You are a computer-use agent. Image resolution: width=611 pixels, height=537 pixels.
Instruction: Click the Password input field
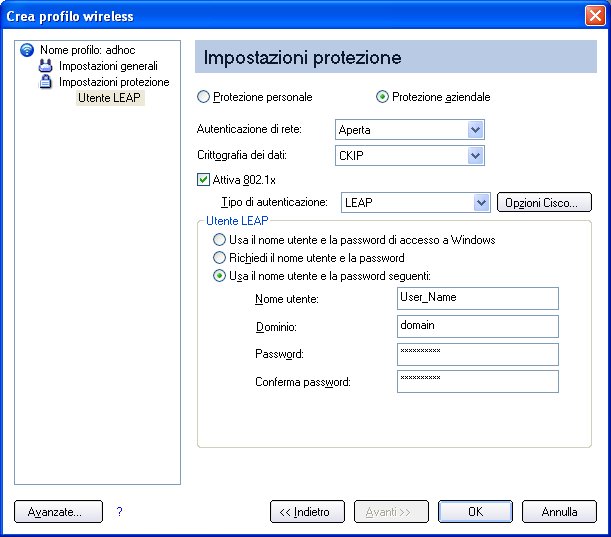(x=478, y=354)
